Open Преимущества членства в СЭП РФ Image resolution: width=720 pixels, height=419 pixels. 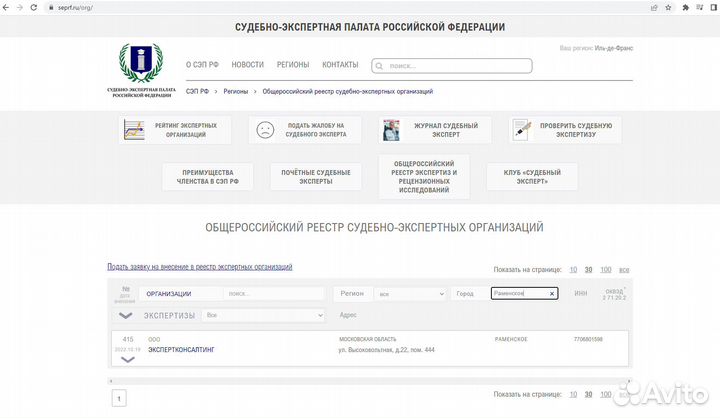coord(208,177)
